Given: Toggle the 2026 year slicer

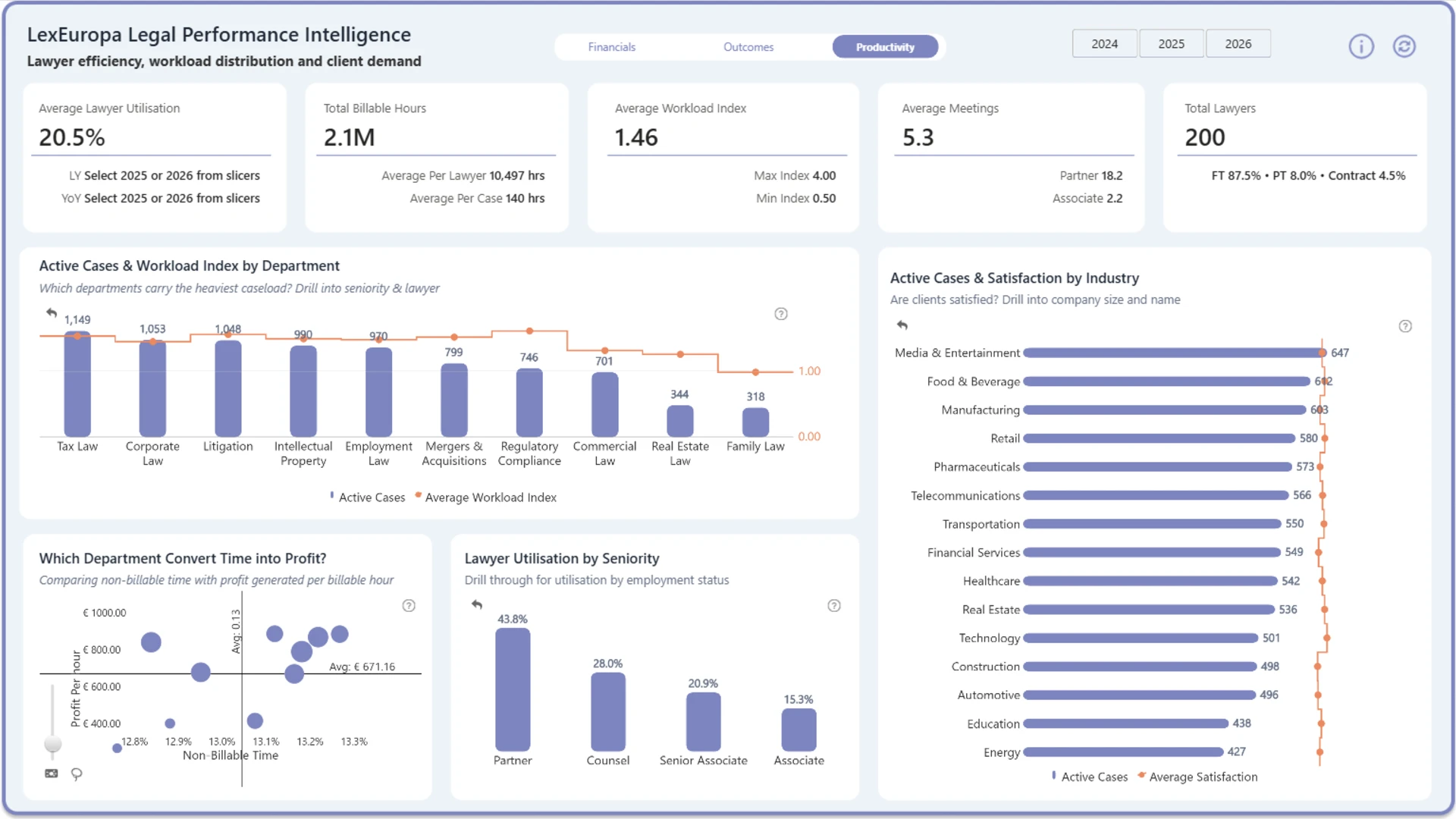Looking at the screenshot, I should 1238,44.
